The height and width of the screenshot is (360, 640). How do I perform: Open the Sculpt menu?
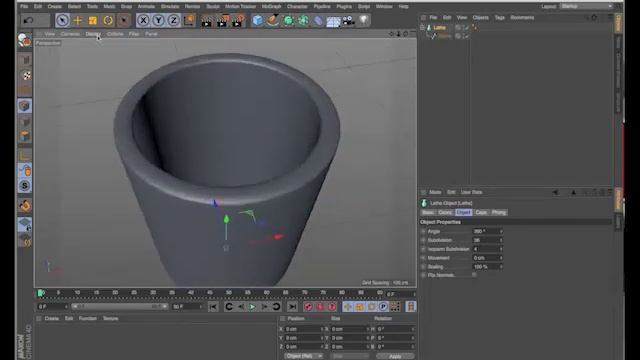coord(213,7)
